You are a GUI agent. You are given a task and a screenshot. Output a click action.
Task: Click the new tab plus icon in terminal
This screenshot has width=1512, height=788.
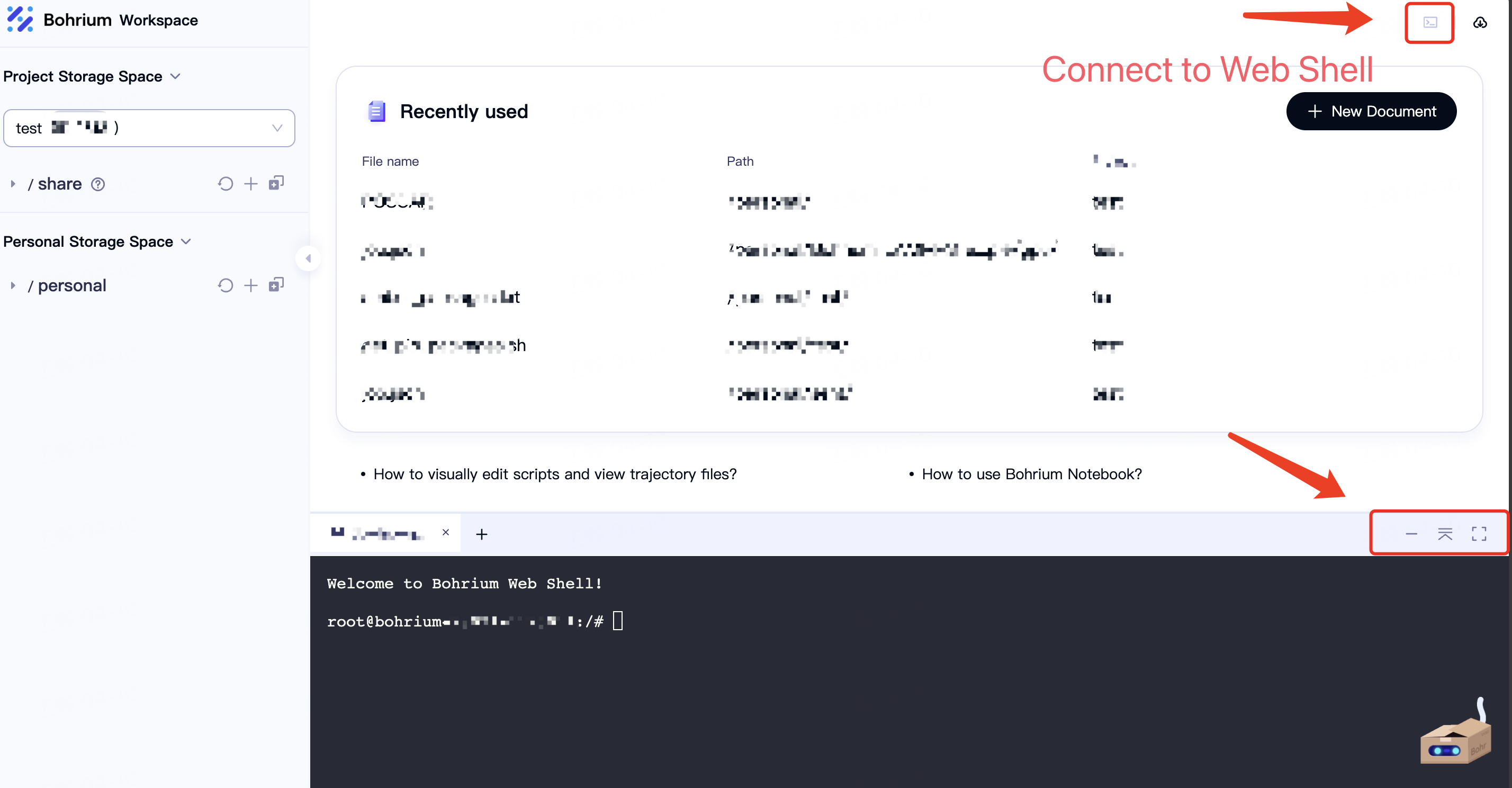[x=482, y=534]
